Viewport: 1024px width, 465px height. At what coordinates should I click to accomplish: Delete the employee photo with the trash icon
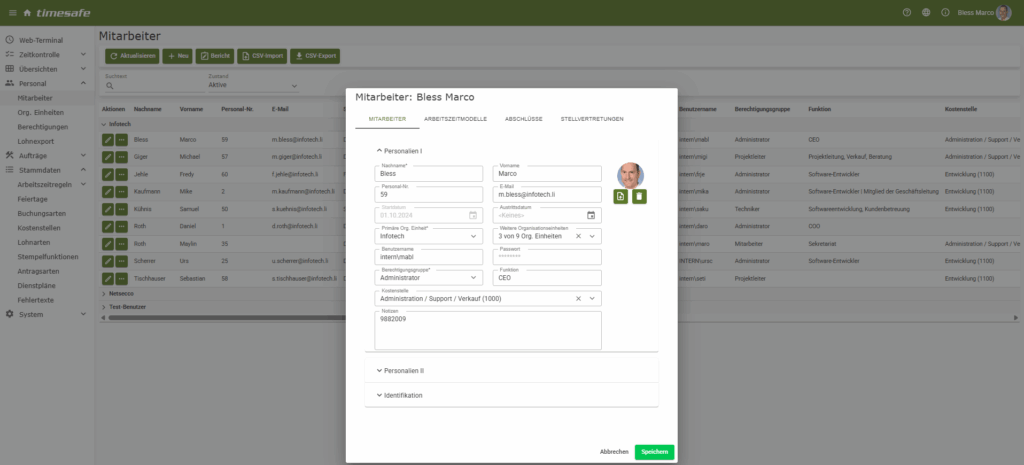(639, 197)
